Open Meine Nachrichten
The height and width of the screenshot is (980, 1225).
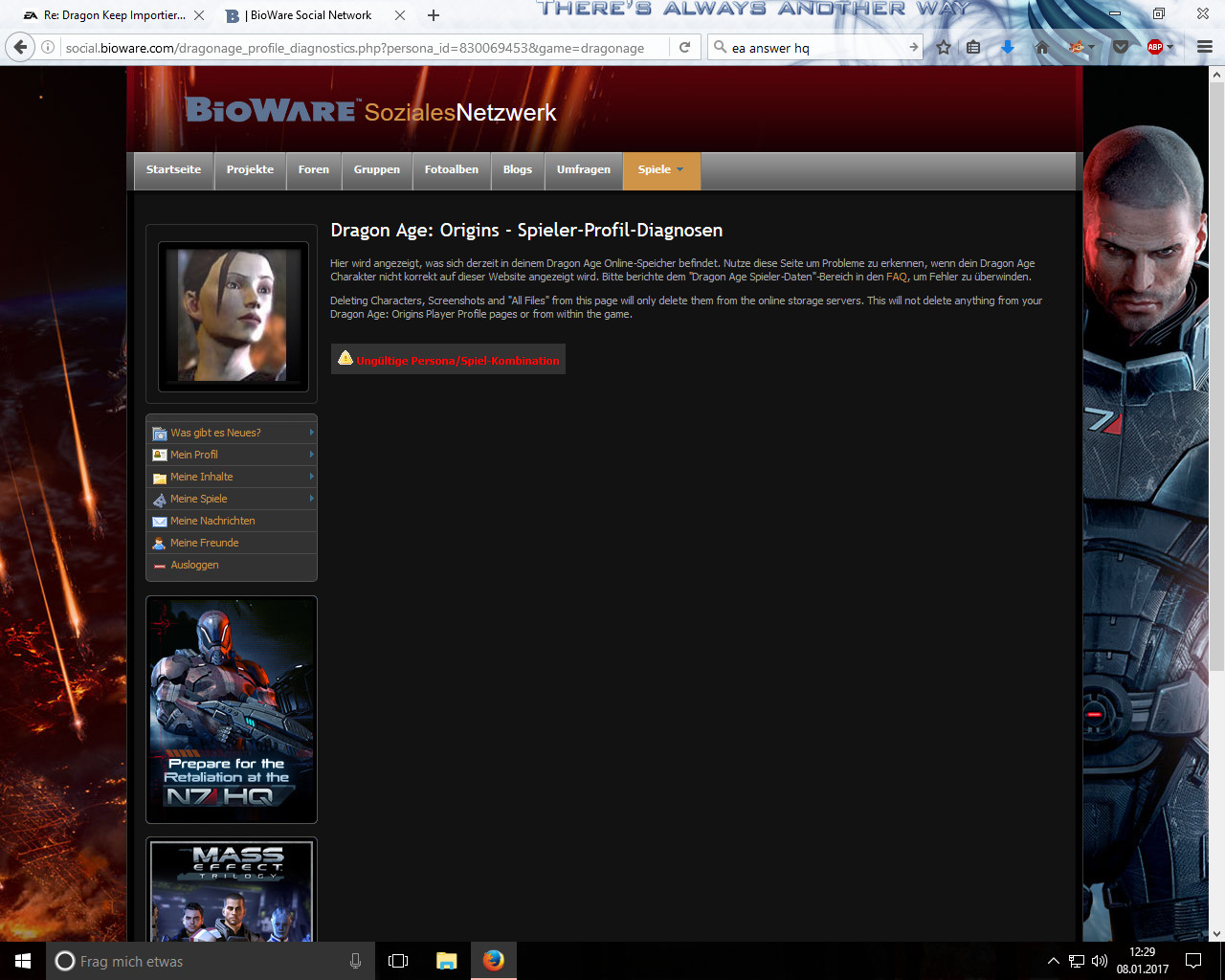click(212, 521)
